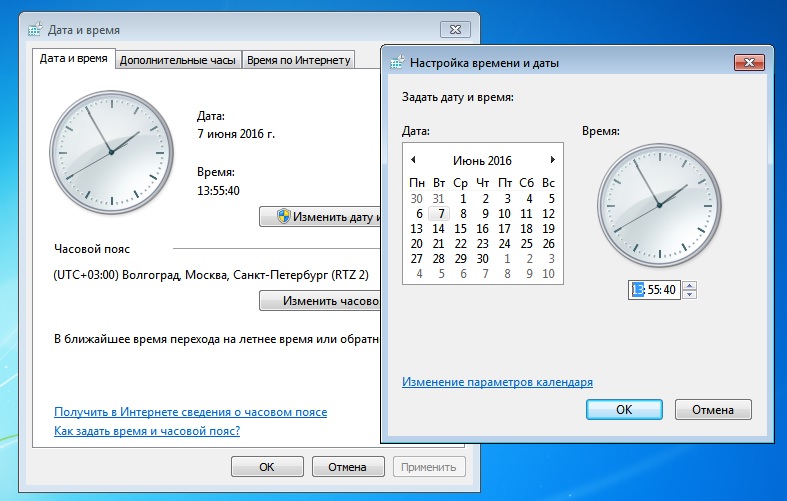Select June 22 in the calendar
This screenshot has height=501, width=787.
[x=460, y=244]
